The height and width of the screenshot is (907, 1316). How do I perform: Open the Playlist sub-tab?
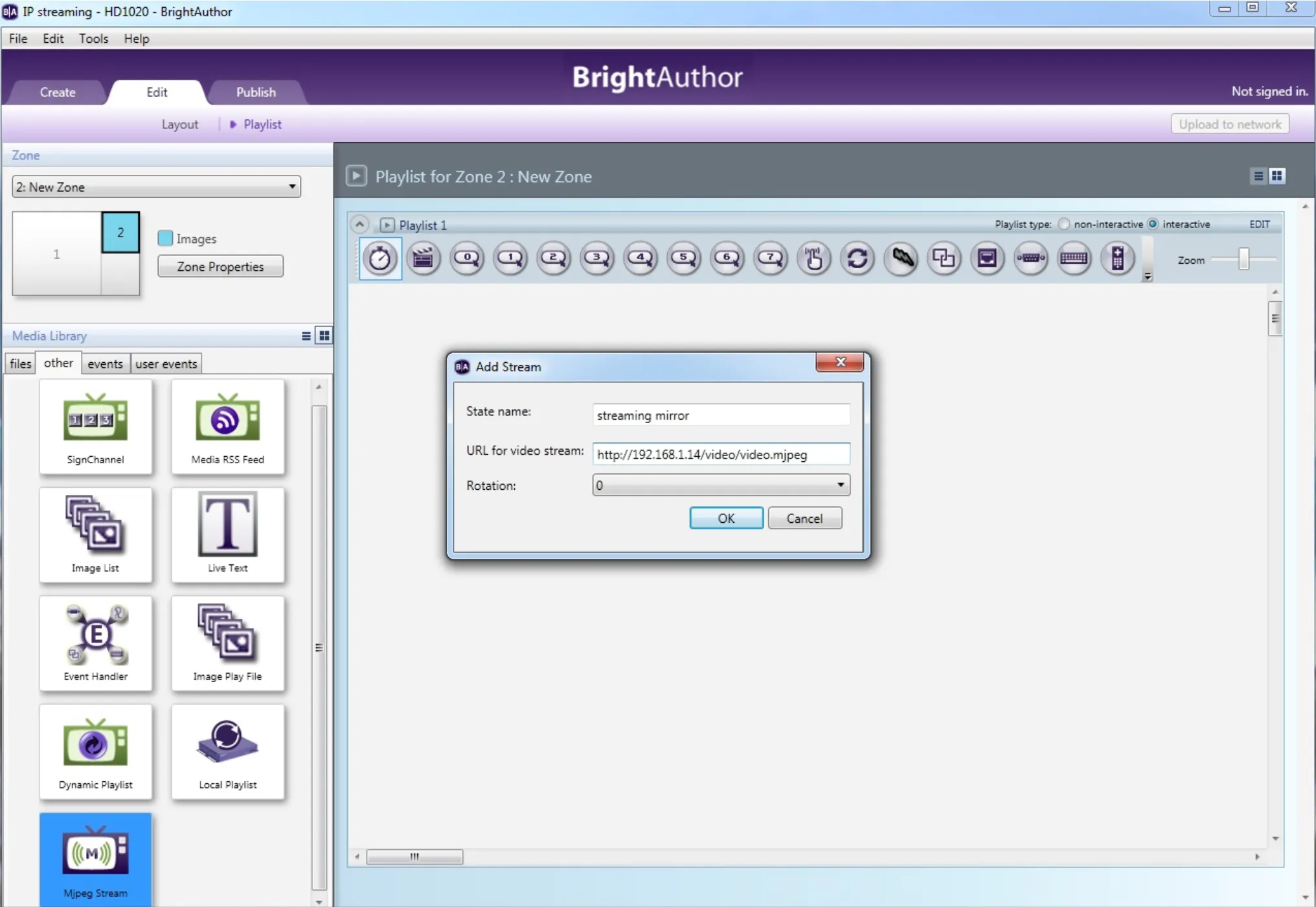(262, 124)
